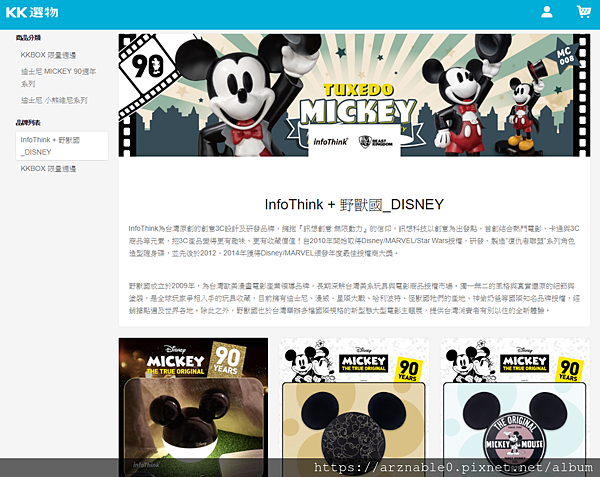Click the 品牌列表 sidebar heading

(x=28, y=123)
